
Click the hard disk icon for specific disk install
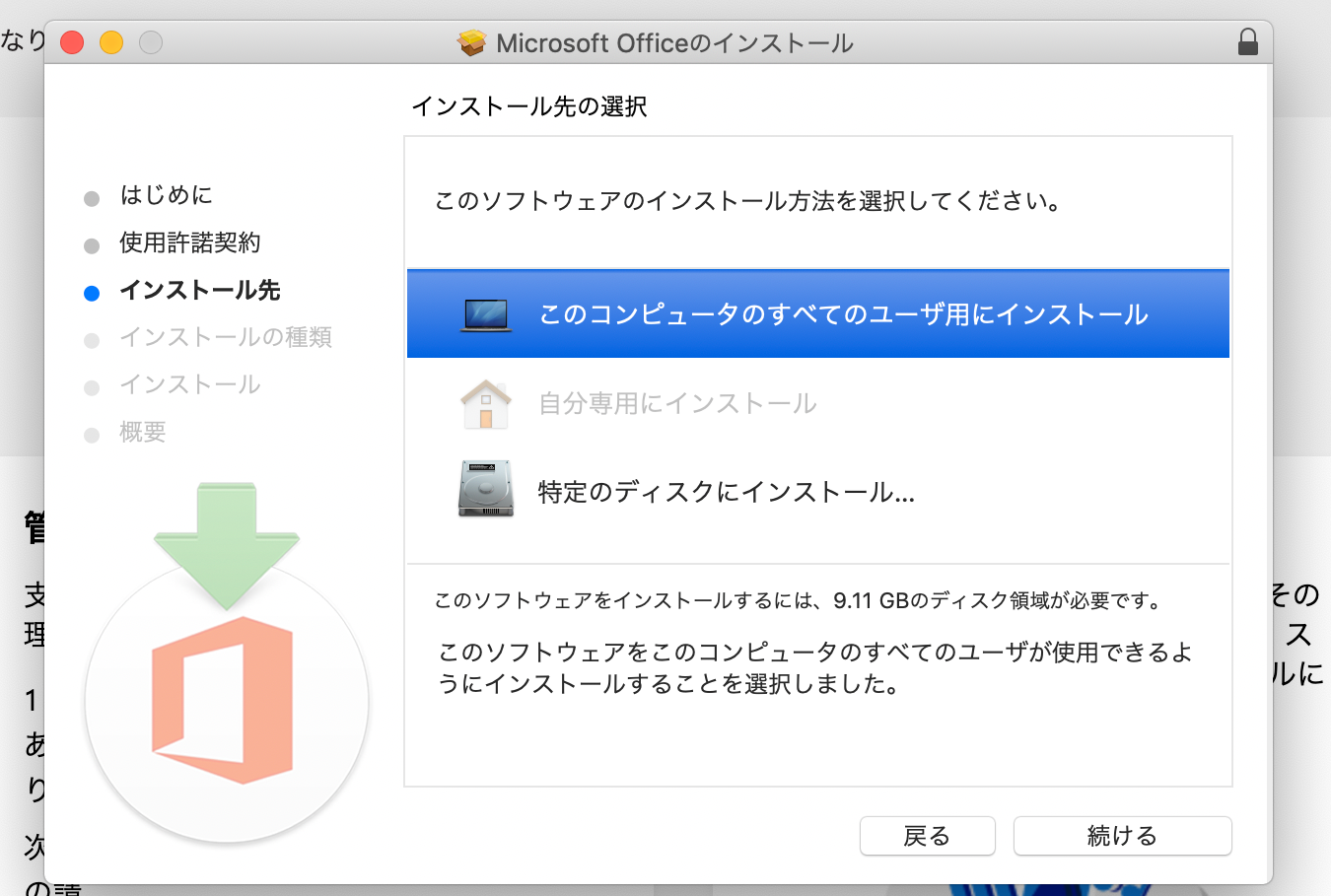click(x=486, y=489)
